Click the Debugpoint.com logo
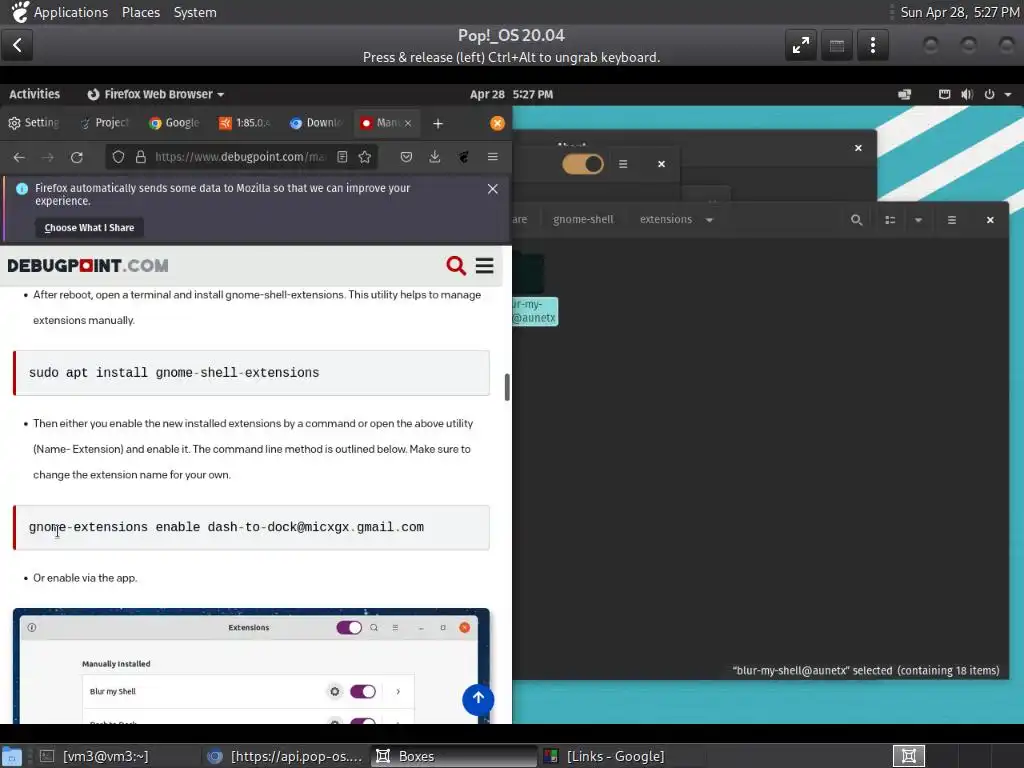This screenshot has width=1024, height=768. (x=88, y=266)
